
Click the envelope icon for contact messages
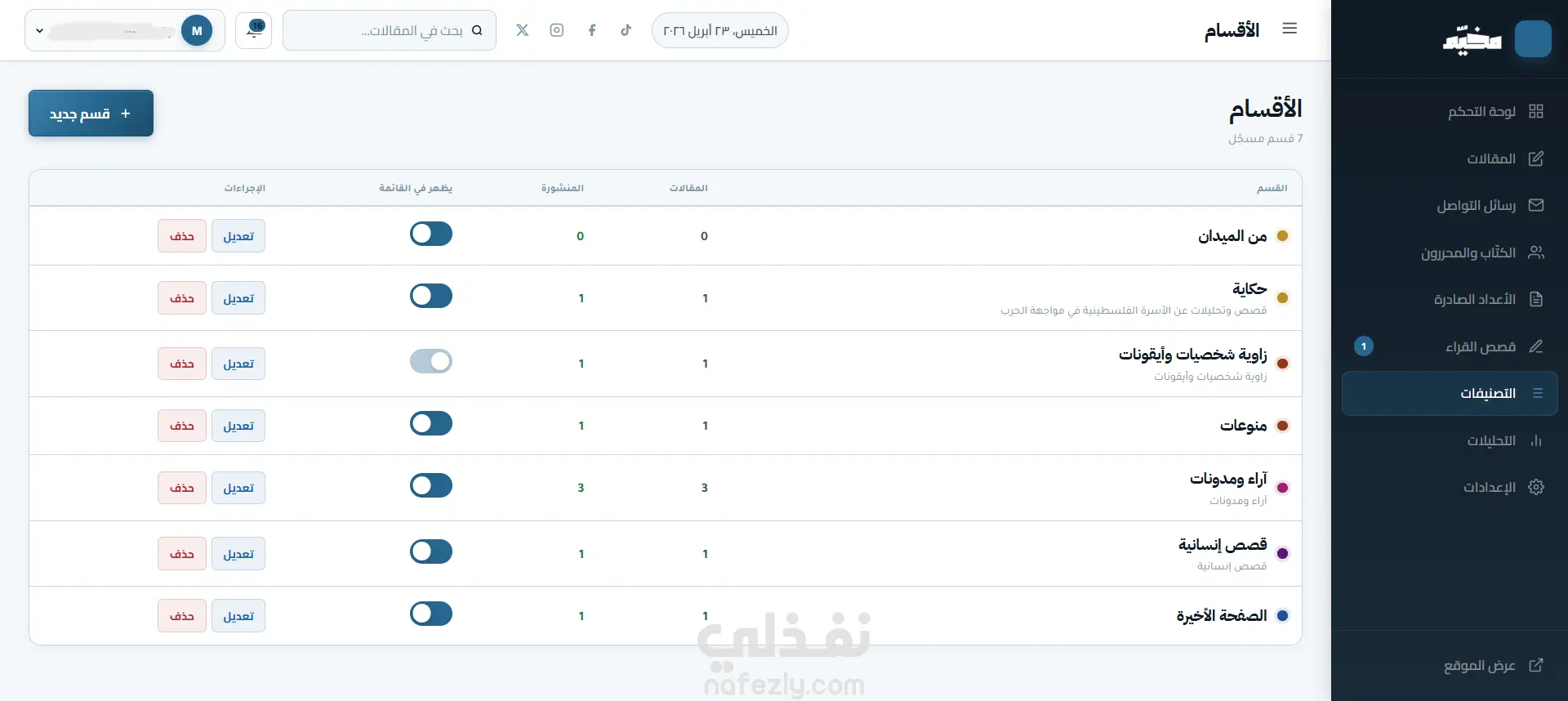tap(1536, 205)
